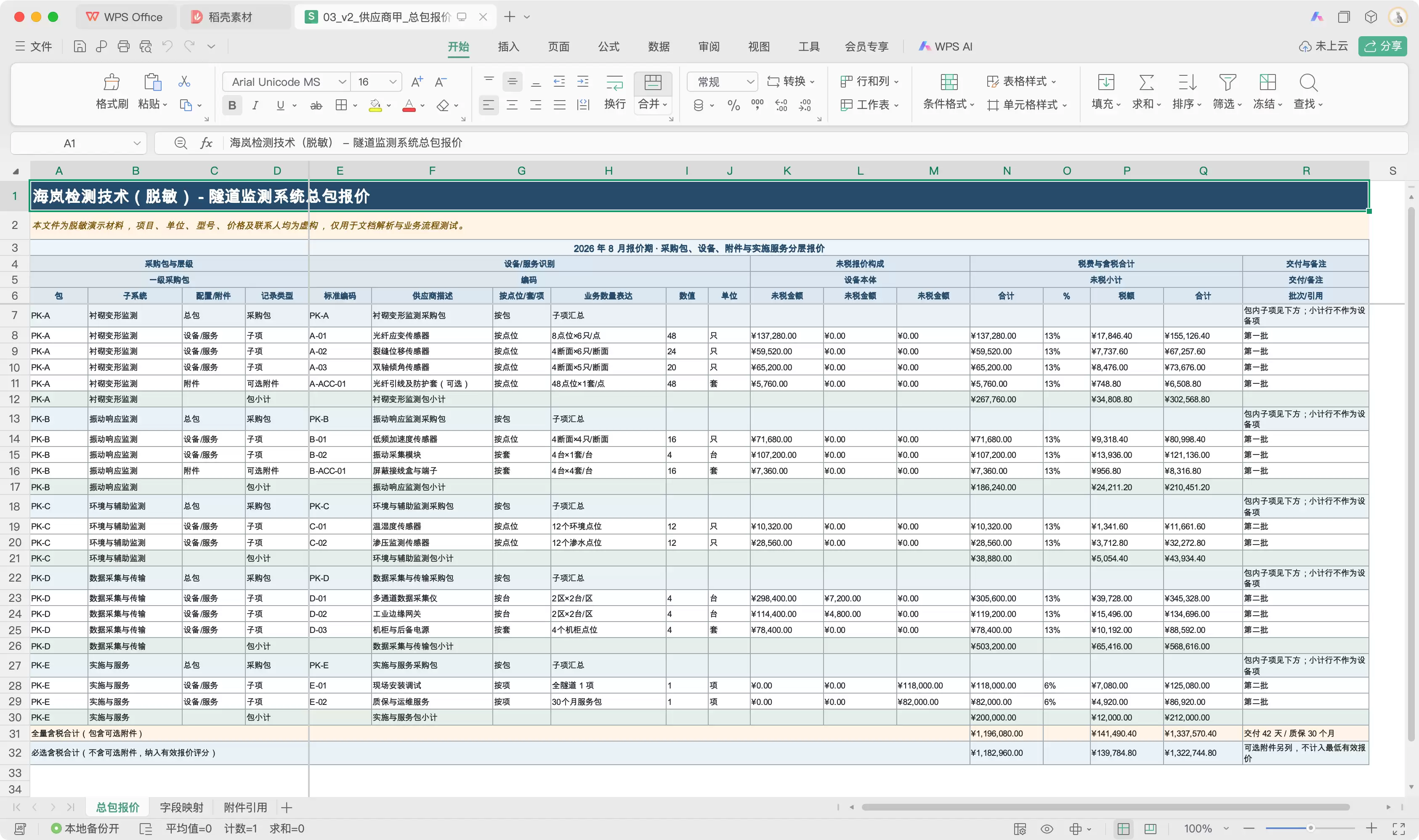Expand the Name Box A1 dropdown
The image size is (1419, 840).
pyautogui.click(x=137, y=143)
